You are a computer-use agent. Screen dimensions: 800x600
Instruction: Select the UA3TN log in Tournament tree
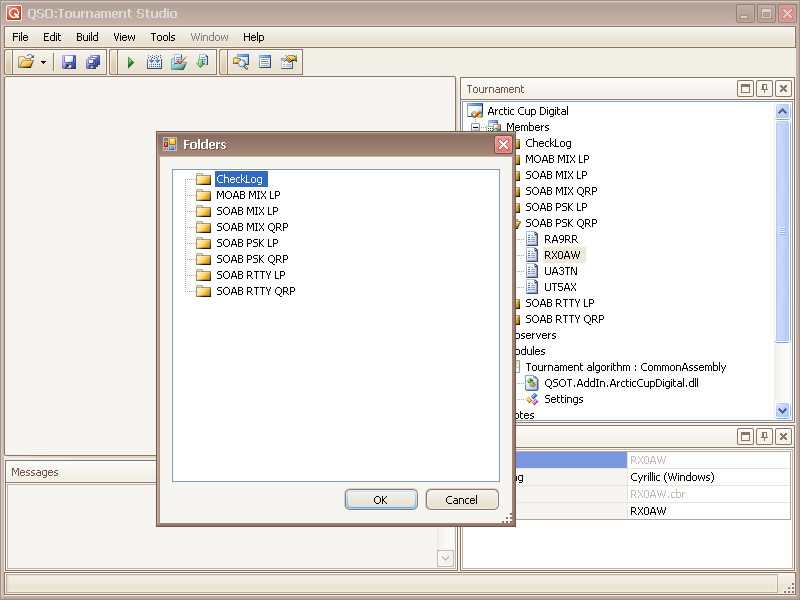(559, 271)
